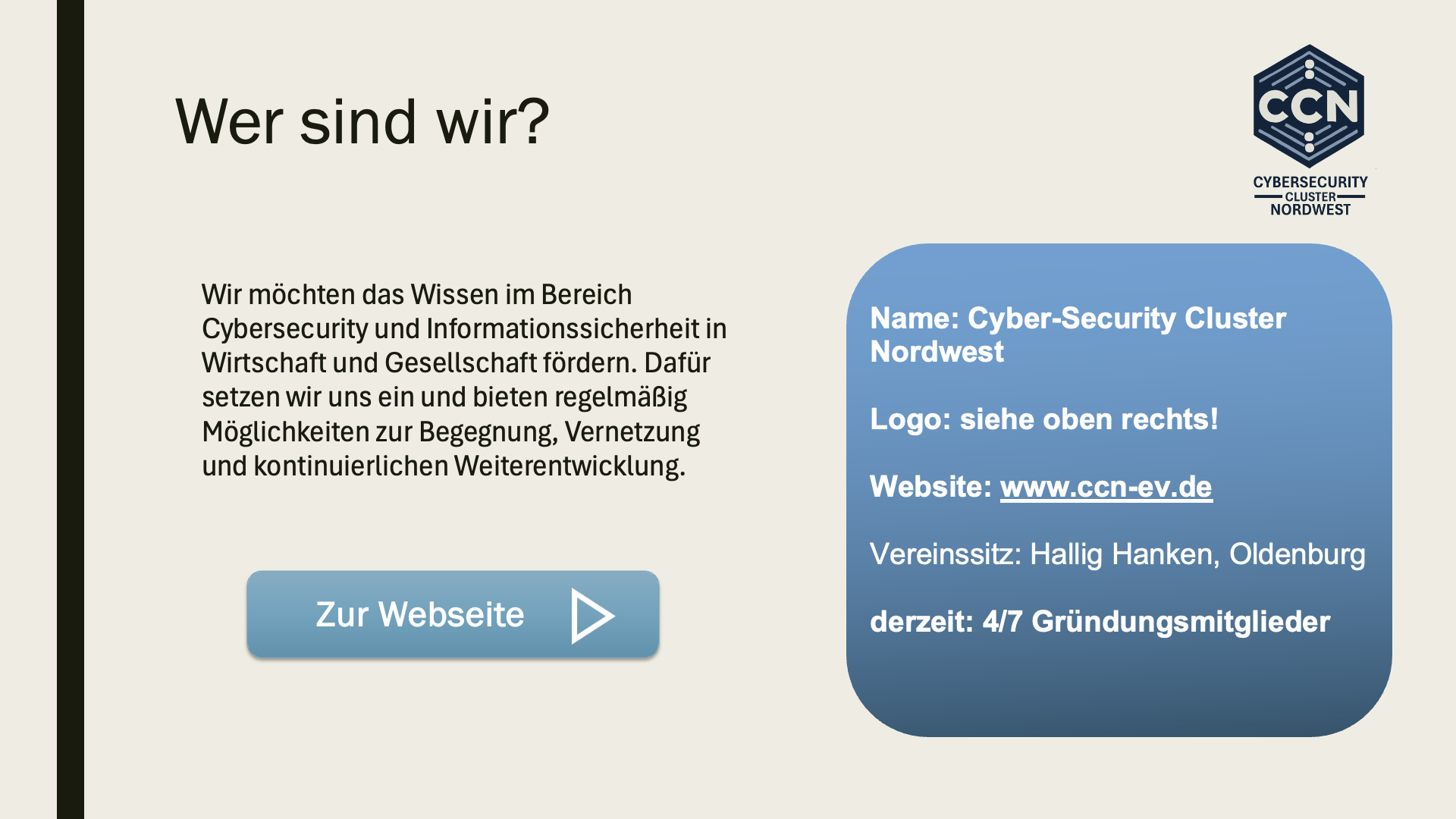Click the "CYBERSECURITY" word under the logo

tap(1310, 182)
